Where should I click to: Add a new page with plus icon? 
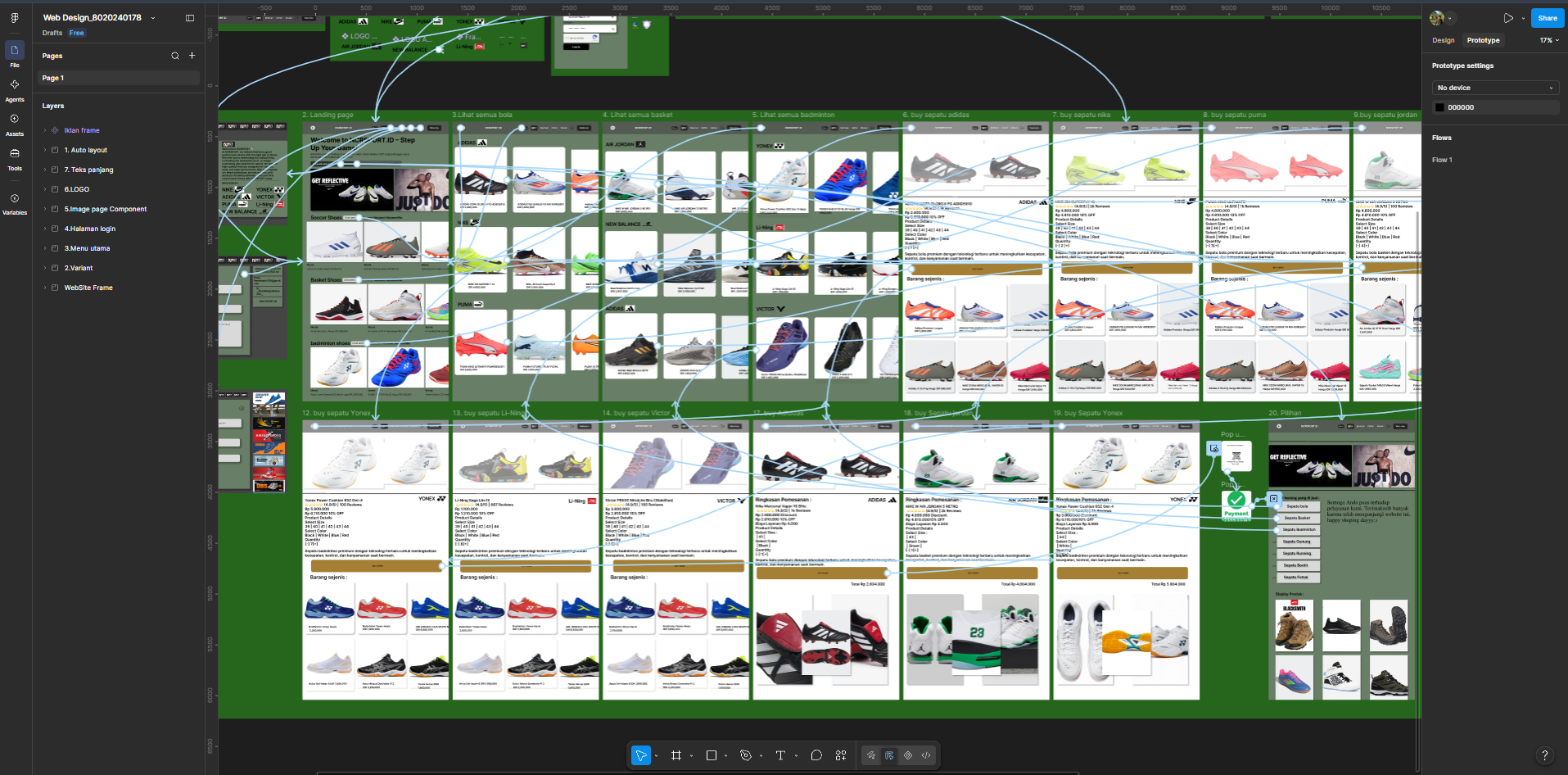click(x=192, y=56)
